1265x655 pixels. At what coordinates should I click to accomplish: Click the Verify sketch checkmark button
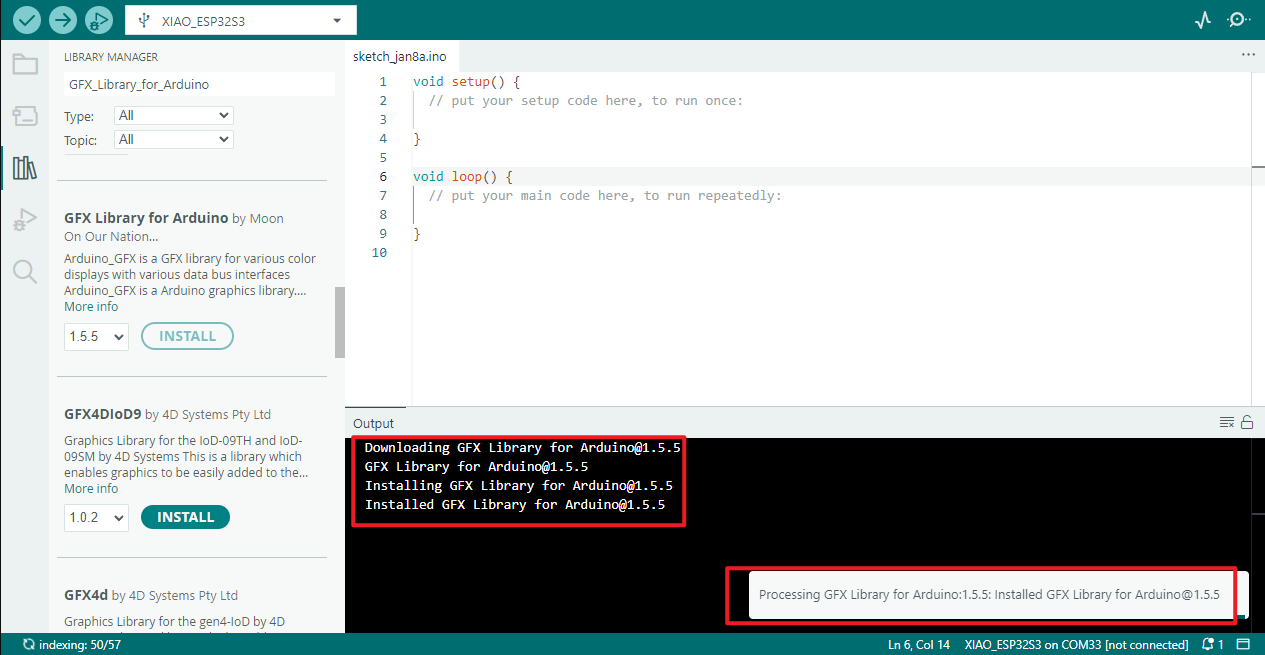[x=27, y=20]
